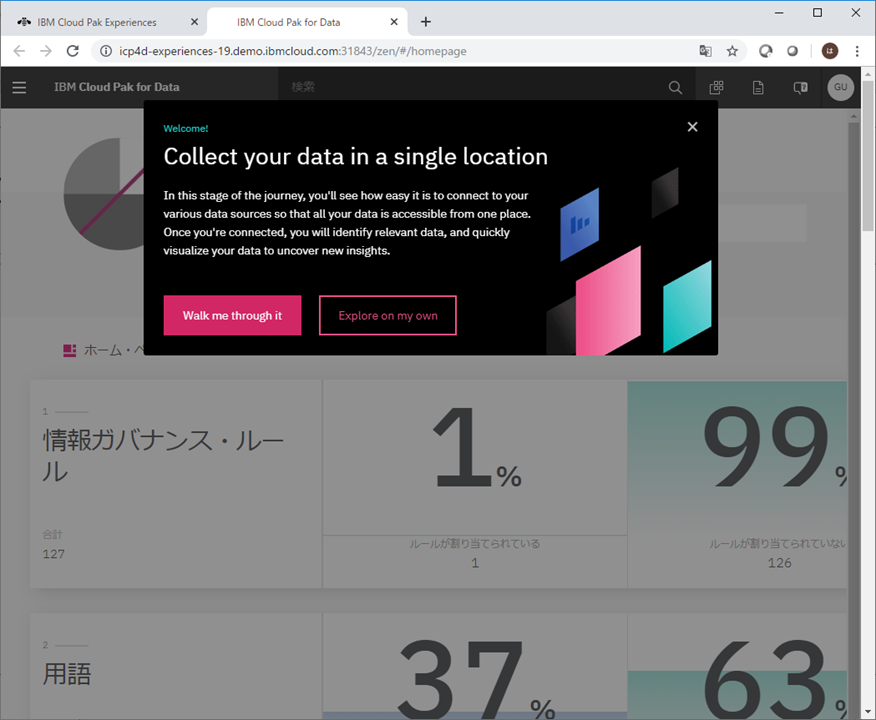This screenshot has width=876, height=720.
Task: Close the Welcome dialog with X
Action: pos(692,127)
